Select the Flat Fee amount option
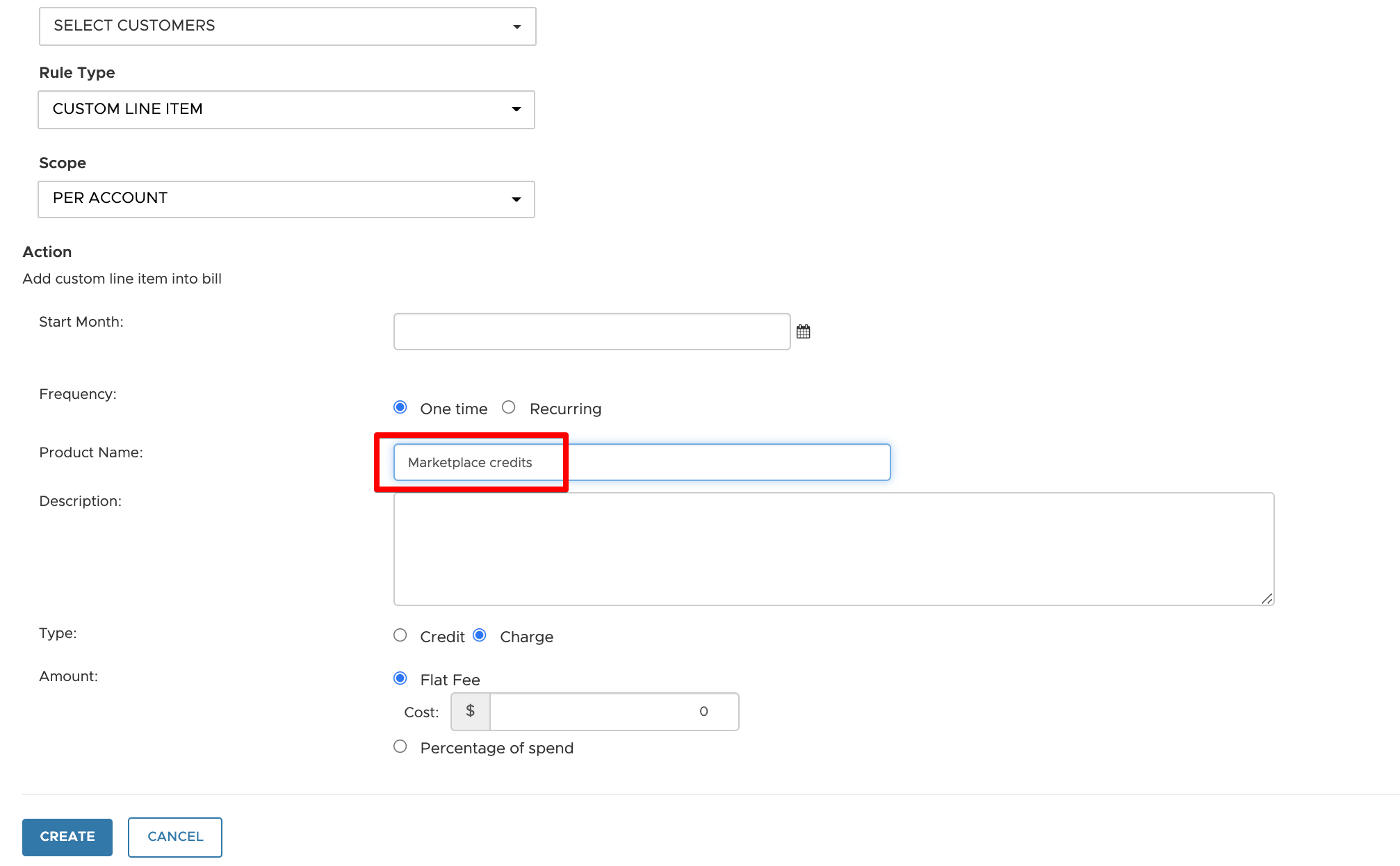Image resolution: width=1400 pixels, height=866 pixels. pyautogui.click(x=400, y=678)
